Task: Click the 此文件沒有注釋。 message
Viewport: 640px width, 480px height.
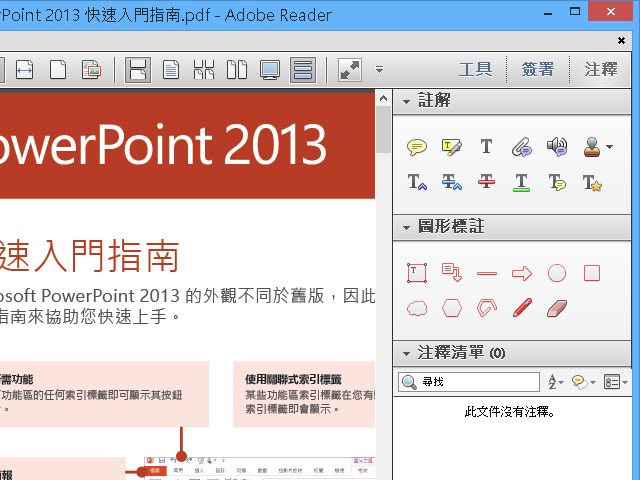Action: (x=510, y=412)
